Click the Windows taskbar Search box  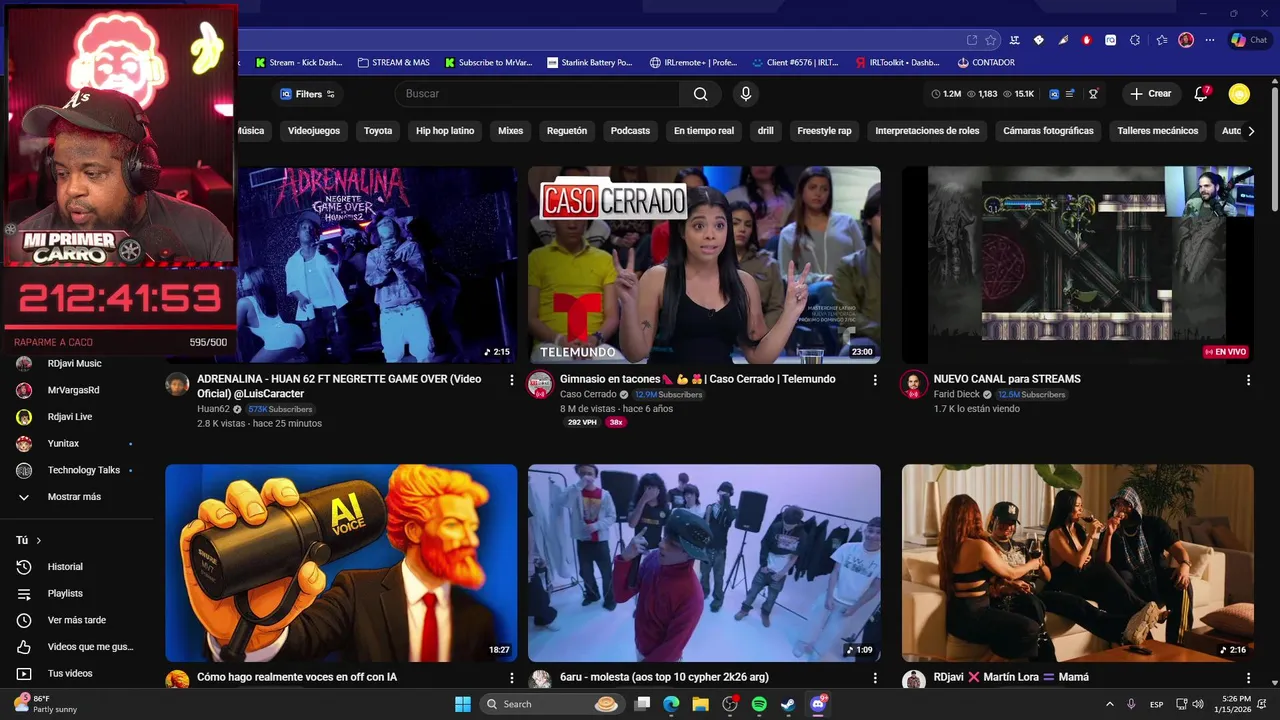pos(550,704)
